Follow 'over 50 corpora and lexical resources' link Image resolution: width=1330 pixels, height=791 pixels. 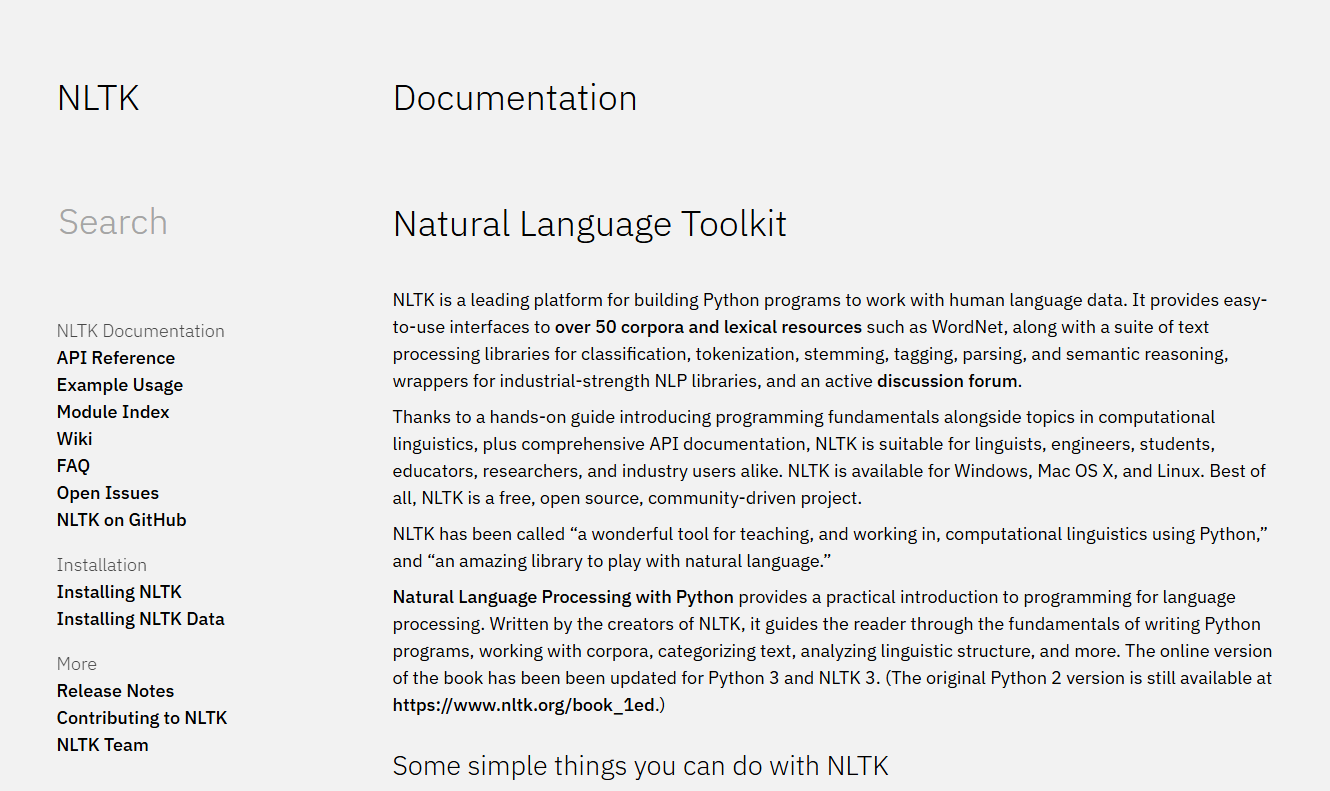click(x=709, y=327)
